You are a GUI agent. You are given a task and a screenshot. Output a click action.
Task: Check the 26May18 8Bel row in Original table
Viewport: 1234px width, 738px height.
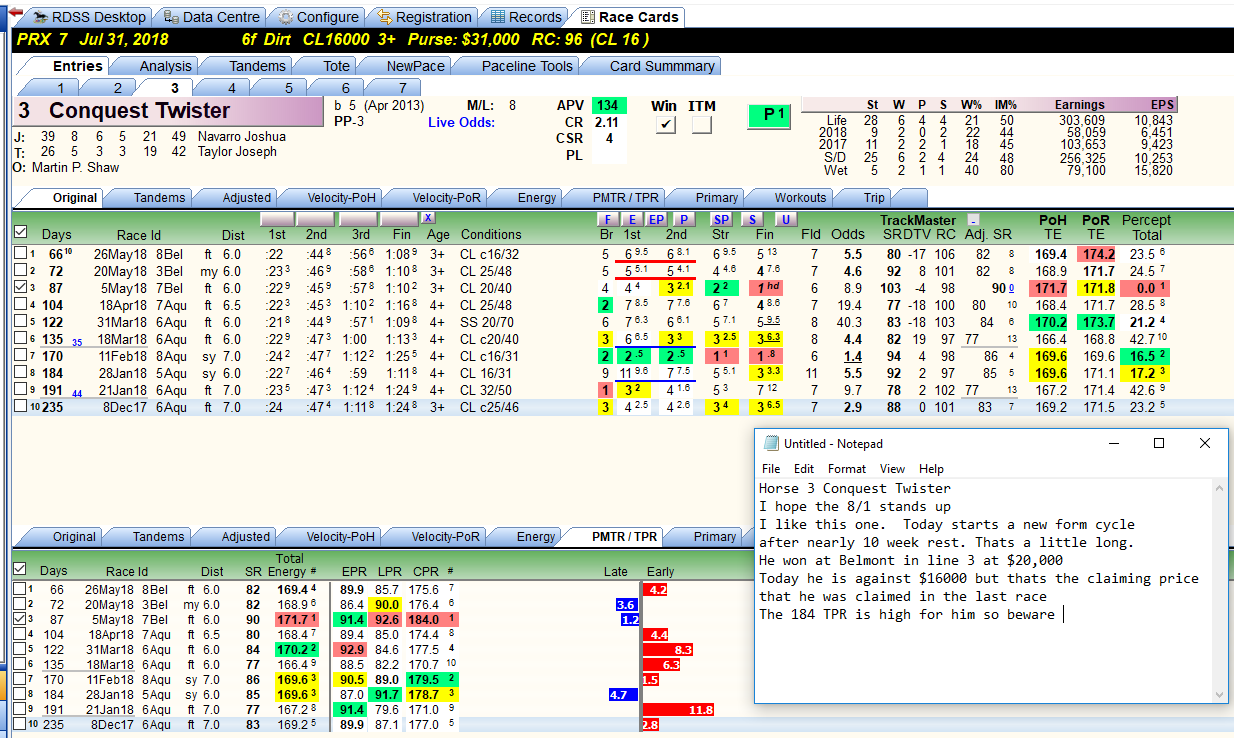(x=21, y=254)
